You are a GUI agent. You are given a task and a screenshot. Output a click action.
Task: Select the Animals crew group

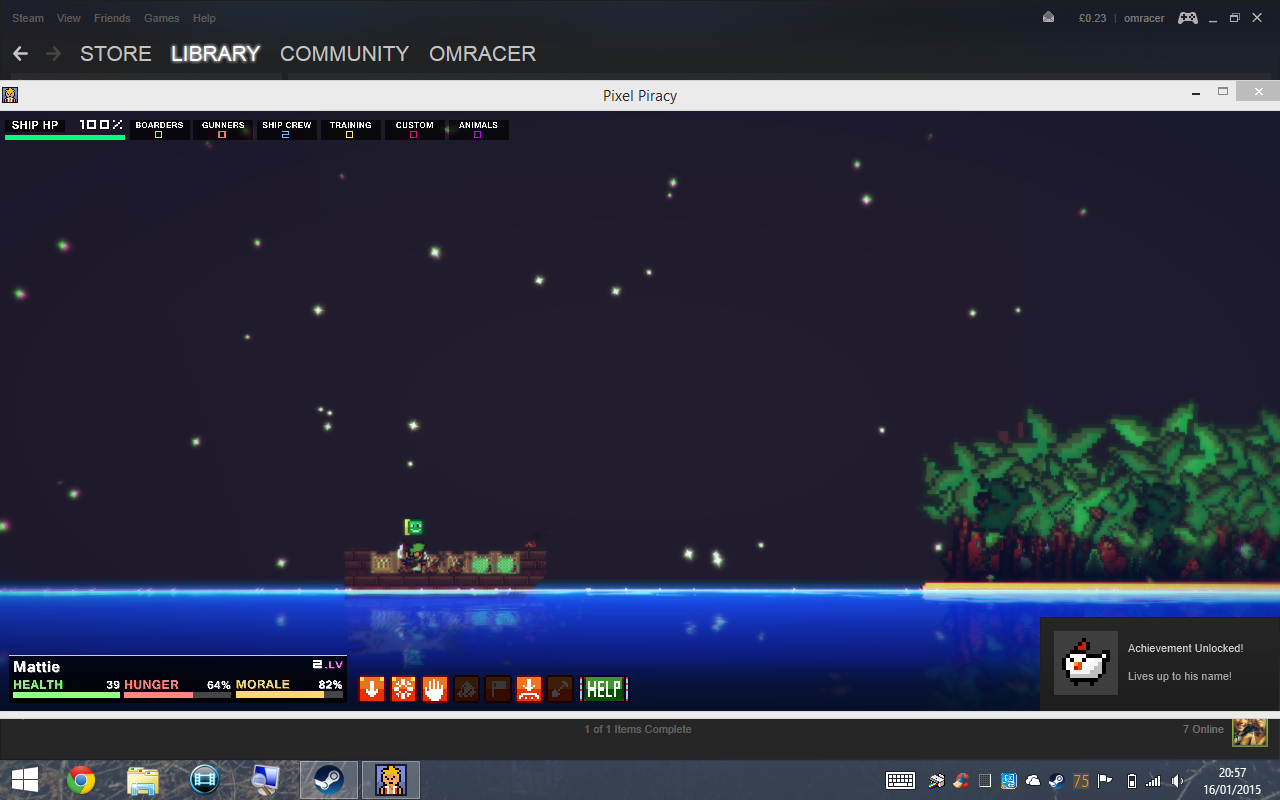click(478, 130)
